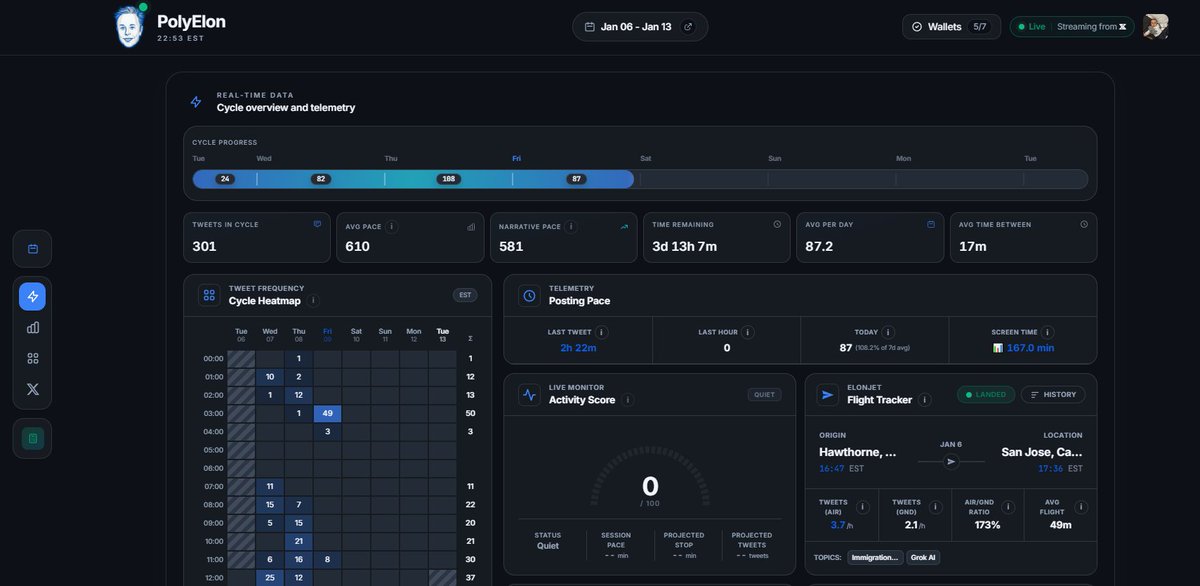Click the profile avatar in the top-right corner

tap(1156, 26)
